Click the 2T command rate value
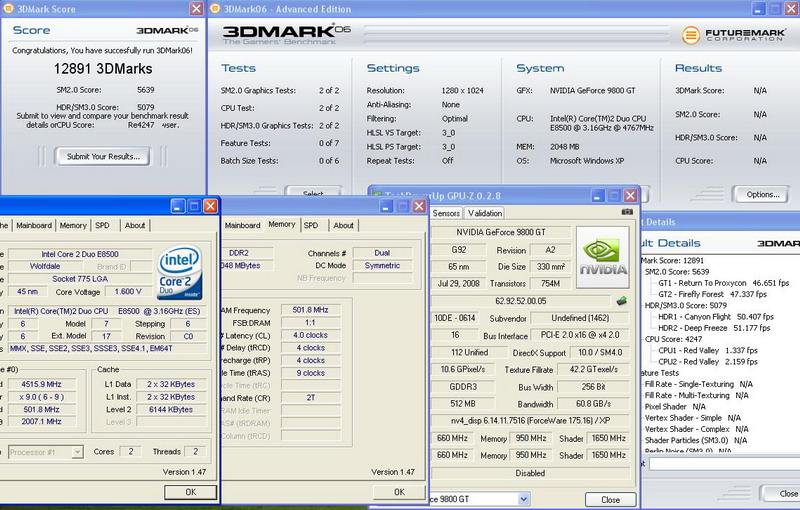The height and width of the screenshot is (510, 800). [x=310, y=398]
